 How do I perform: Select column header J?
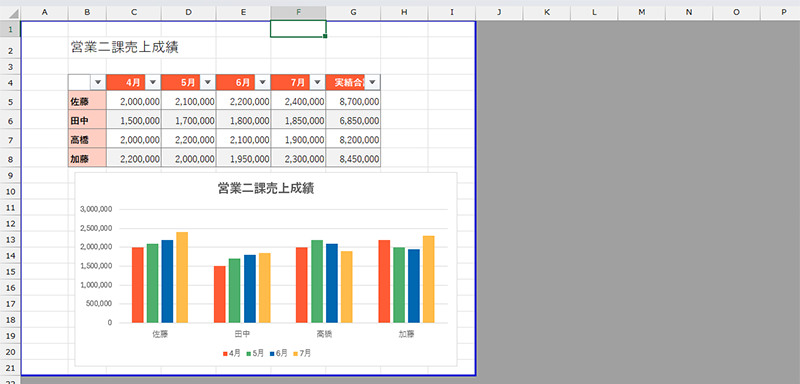(499, 12)
